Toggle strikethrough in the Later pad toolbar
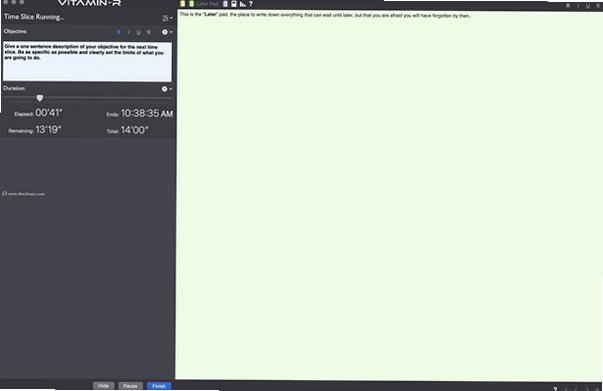This screenshot has width=603, height=391. coord(598,5)
